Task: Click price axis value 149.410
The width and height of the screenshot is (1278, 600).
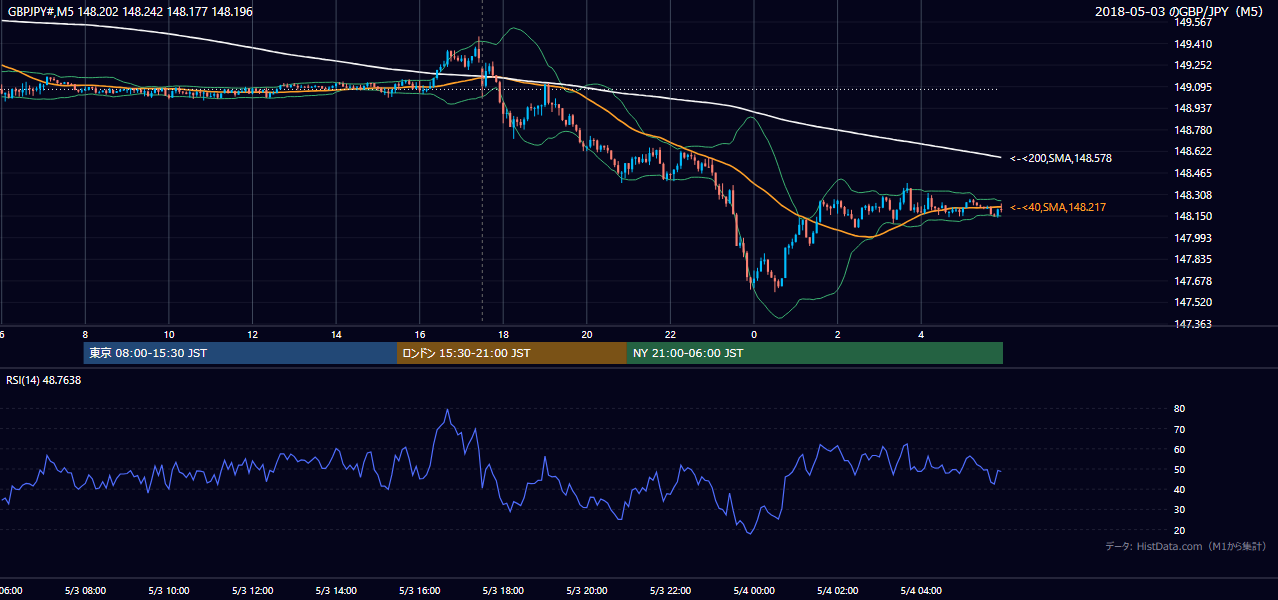Action: (x=1193, y=44)
